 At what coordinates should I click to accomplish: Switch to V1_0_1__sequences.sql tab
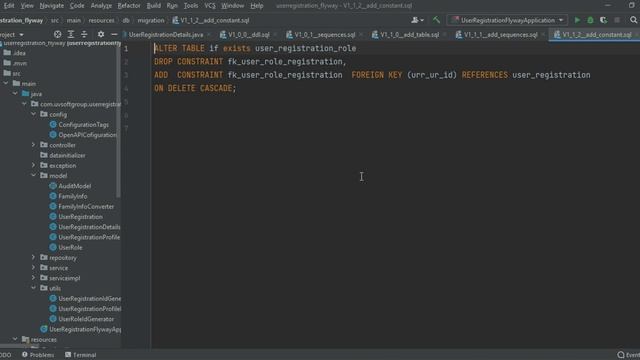coord(324,35)
